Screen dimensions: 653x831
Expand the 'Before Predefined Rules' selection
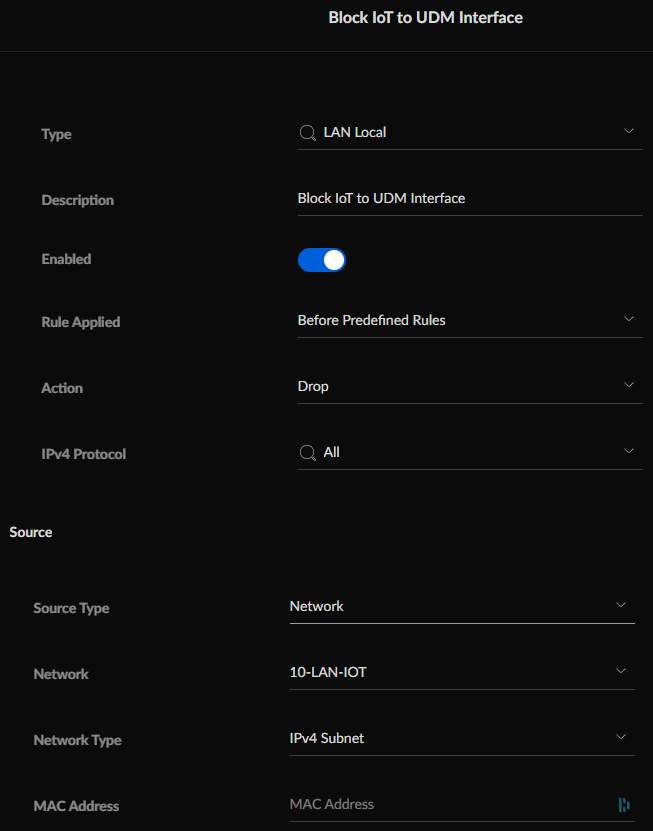point(371,321)
